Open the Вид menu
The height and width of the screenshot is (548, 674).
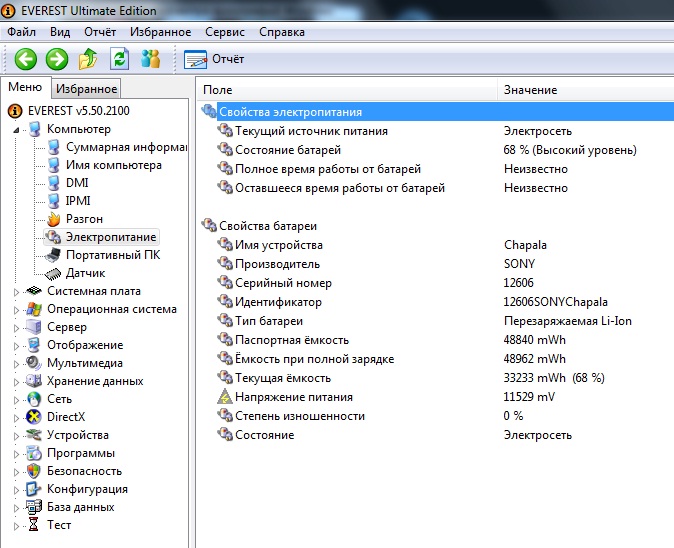[x=60, y=32]
